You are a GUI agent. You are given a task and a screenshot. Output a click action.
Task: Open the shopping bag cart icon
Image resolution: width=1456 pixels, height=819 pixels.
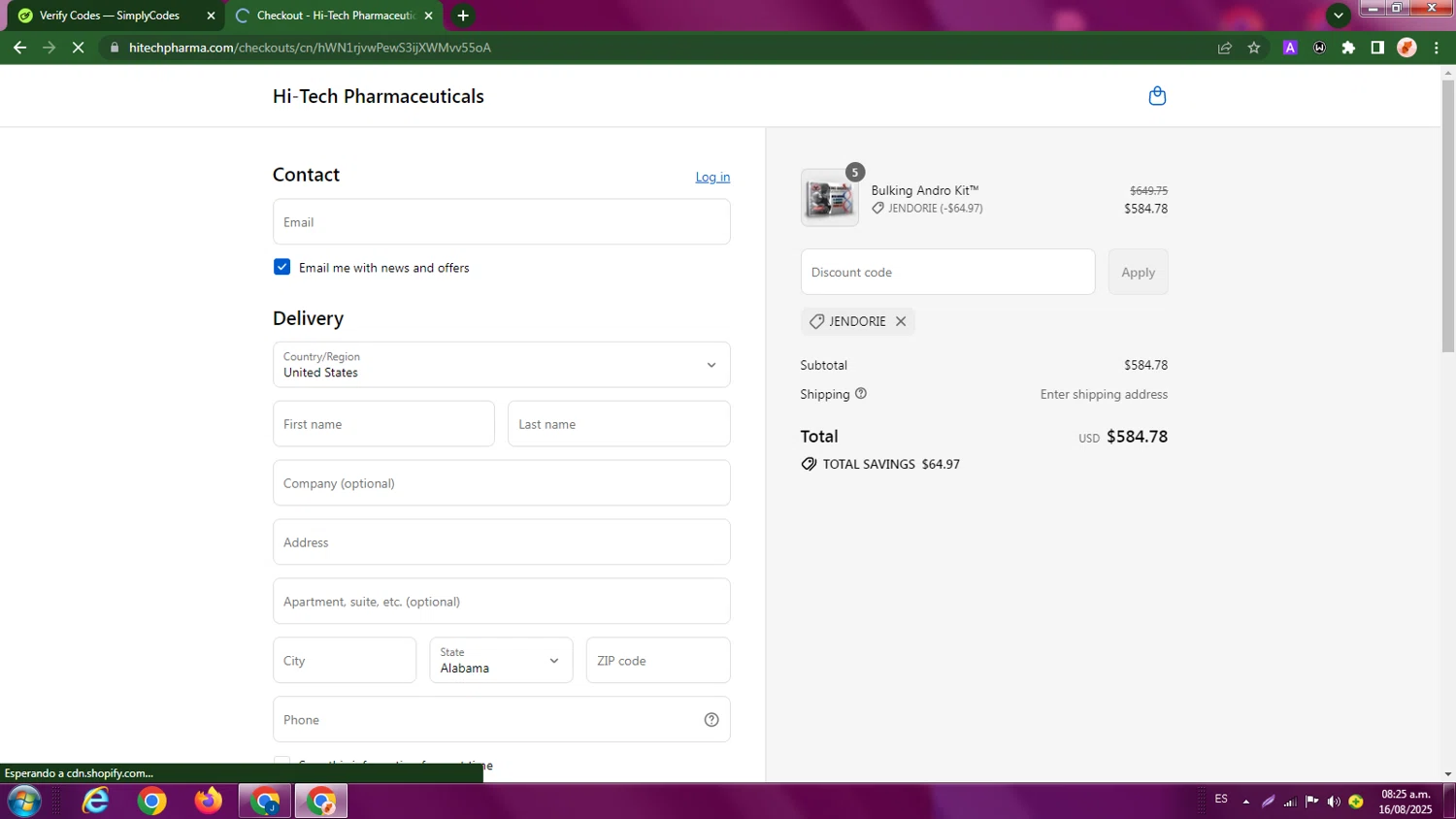1157,96
